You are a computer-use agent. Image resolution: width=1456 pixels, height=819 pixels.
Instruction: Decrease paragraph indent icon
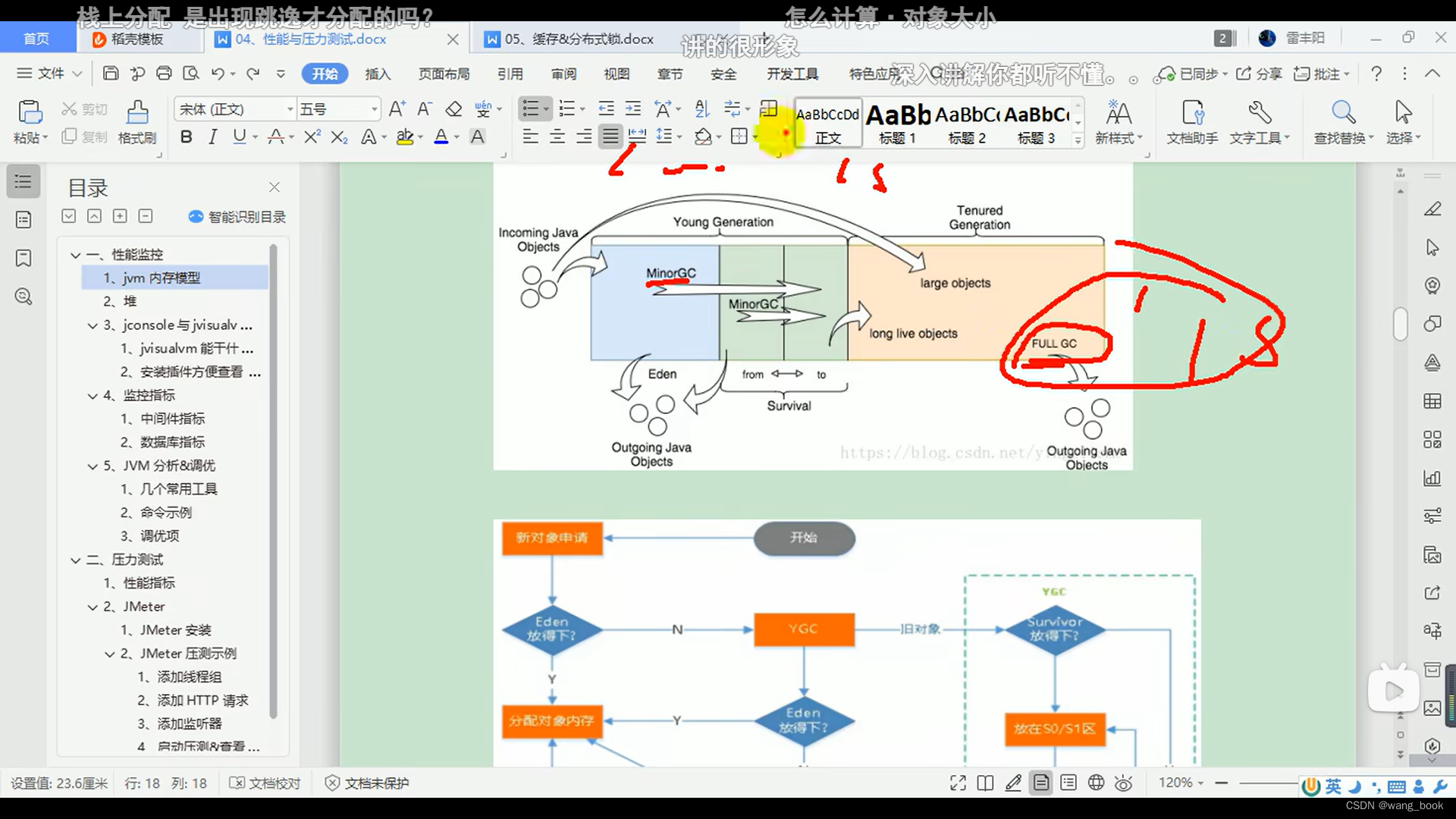pyautogui.click(x=606, y=109)
